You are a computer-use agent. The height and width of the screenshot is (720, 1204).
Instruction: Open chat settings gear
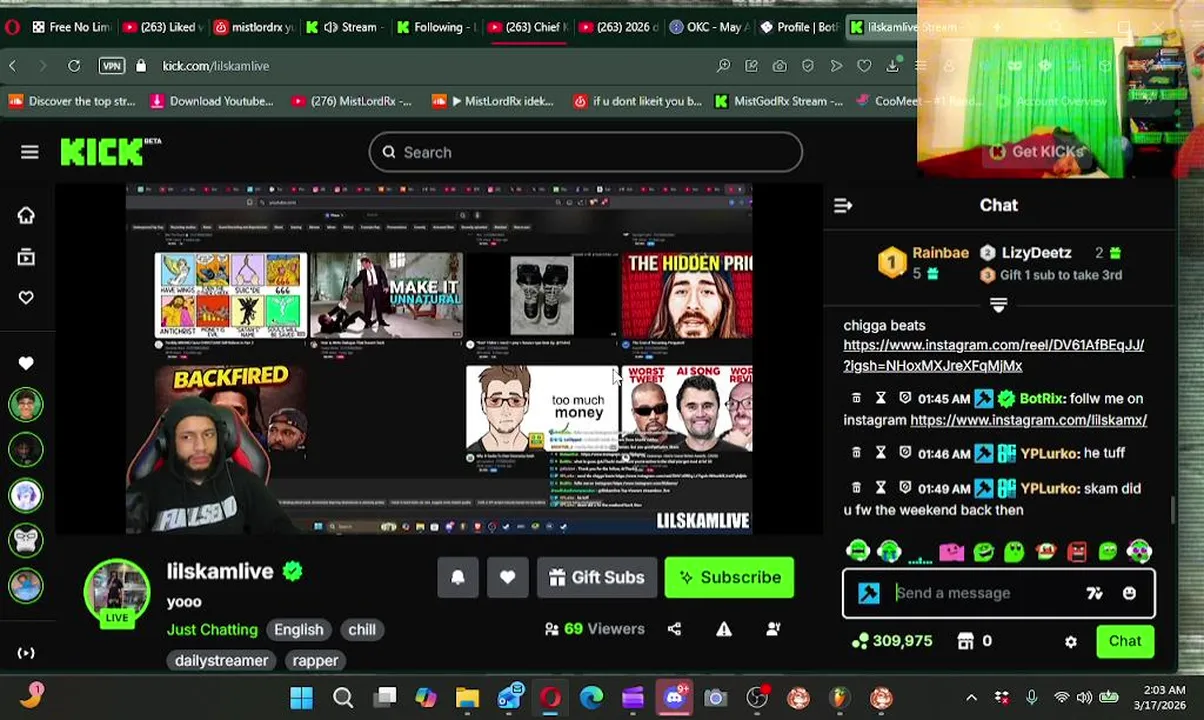(1071, 642)
